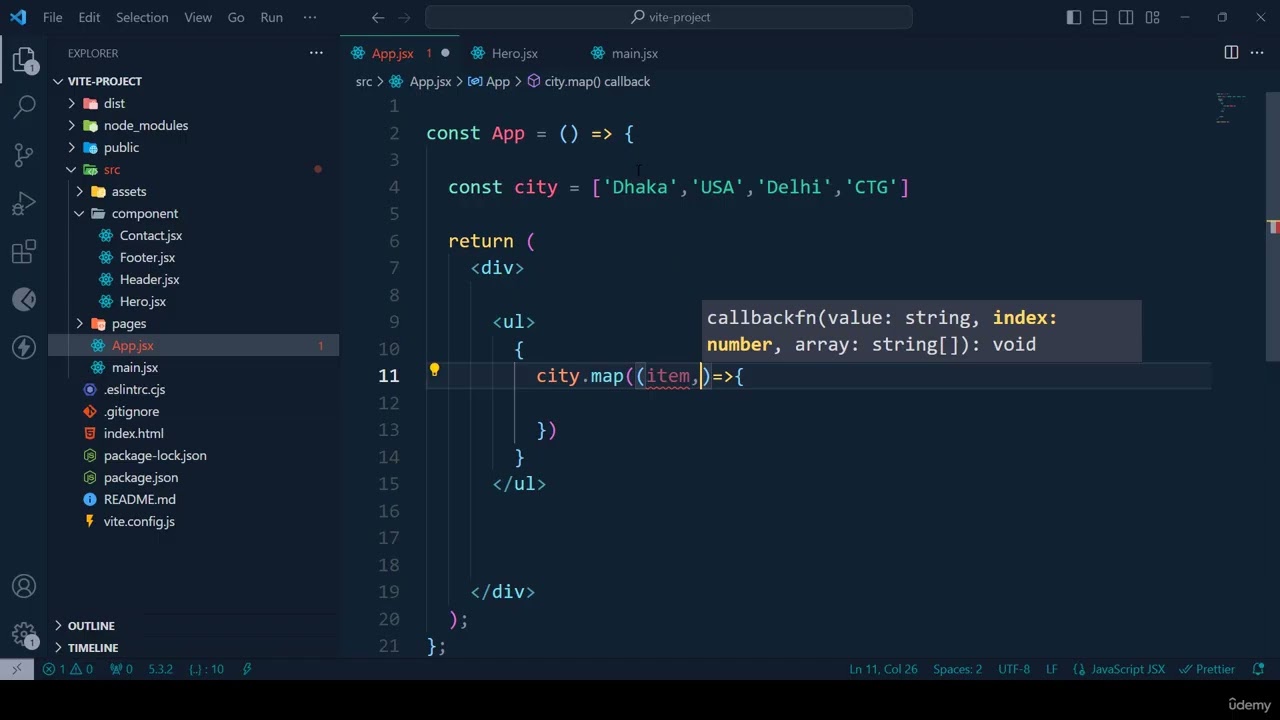
Task: Expand the public folder
Action: tap(71, 147)
